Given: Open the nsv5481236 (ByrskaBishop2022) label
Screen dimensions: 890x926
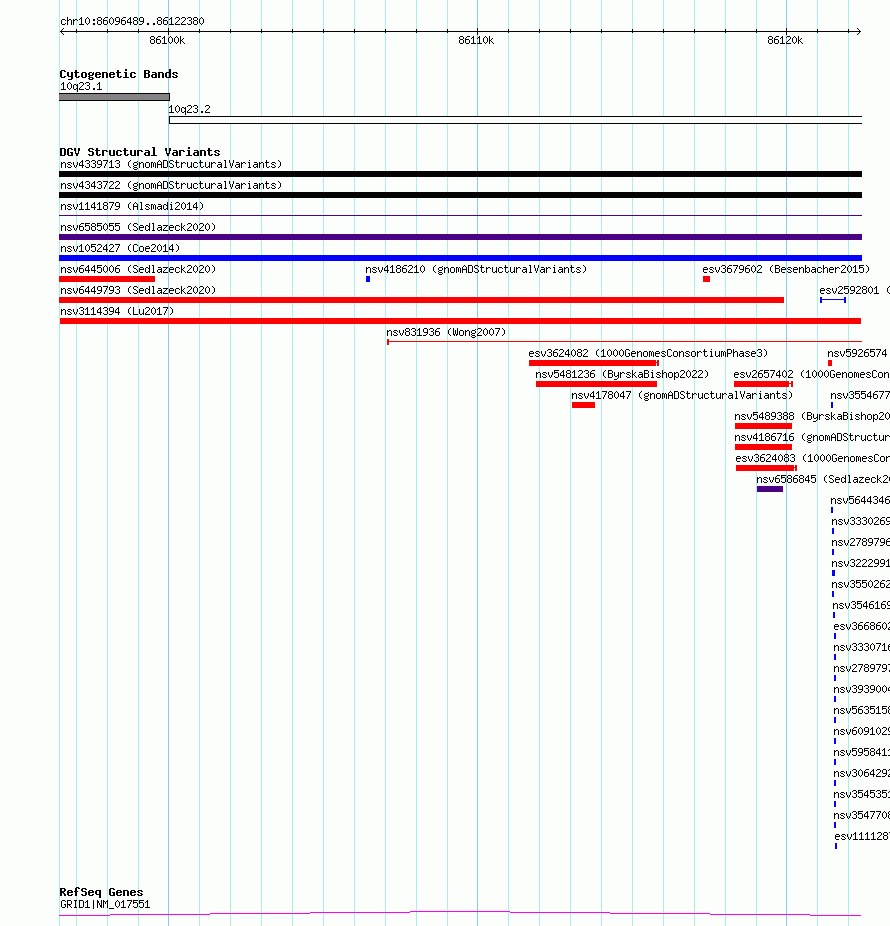Looking at the screenshot, I should point(622,374).
